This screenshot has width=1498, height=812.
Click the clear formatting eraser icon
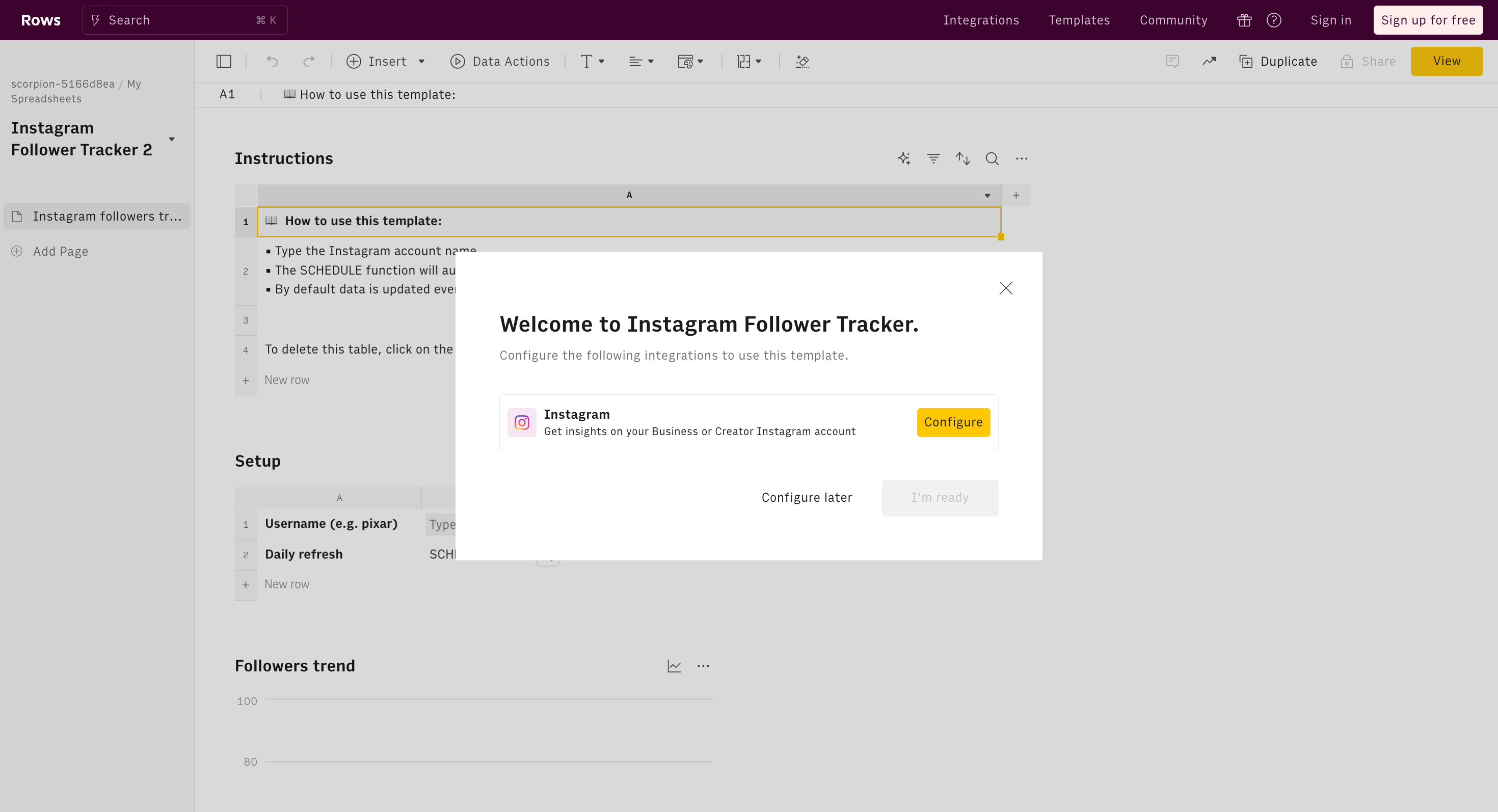point(802,62)
